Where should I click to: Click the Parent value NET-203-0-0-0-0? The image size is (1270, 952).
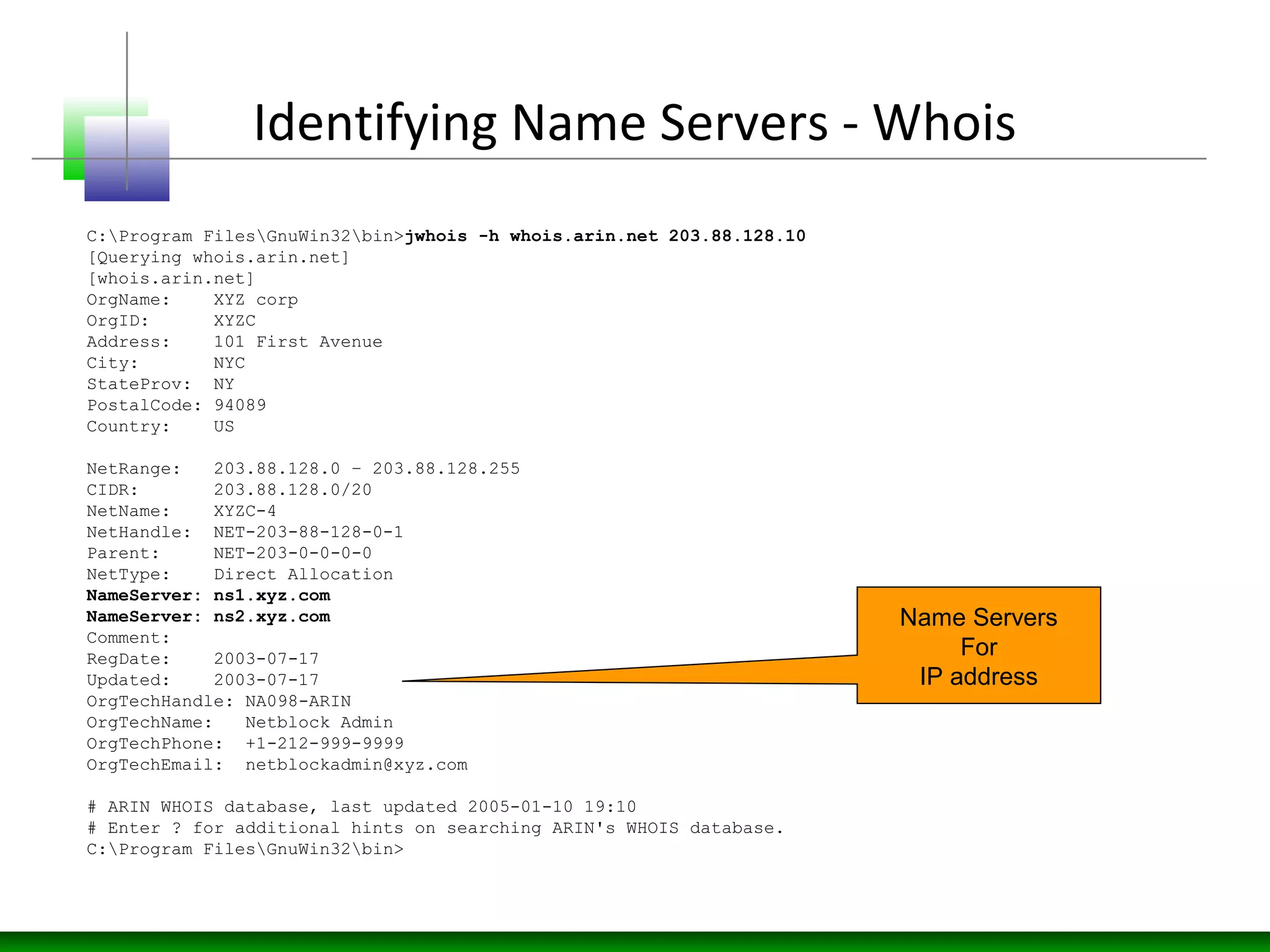point(293,553)
